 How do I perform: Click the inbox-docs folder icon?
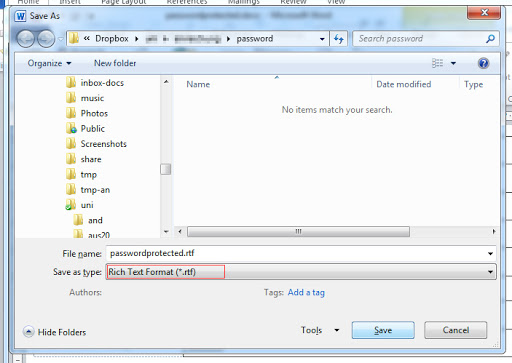(71, 82)
